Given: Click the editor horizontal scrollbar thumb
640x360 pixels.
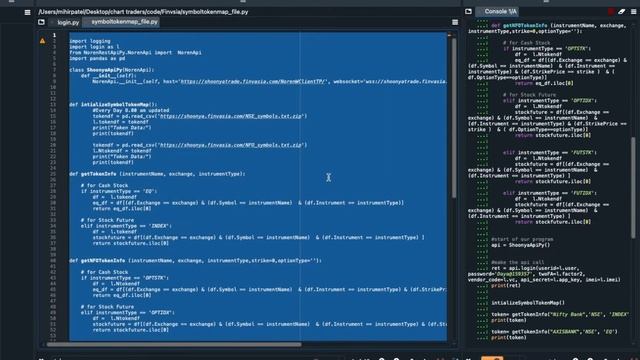Looking at the screenshot, I should tap(174, 344).
